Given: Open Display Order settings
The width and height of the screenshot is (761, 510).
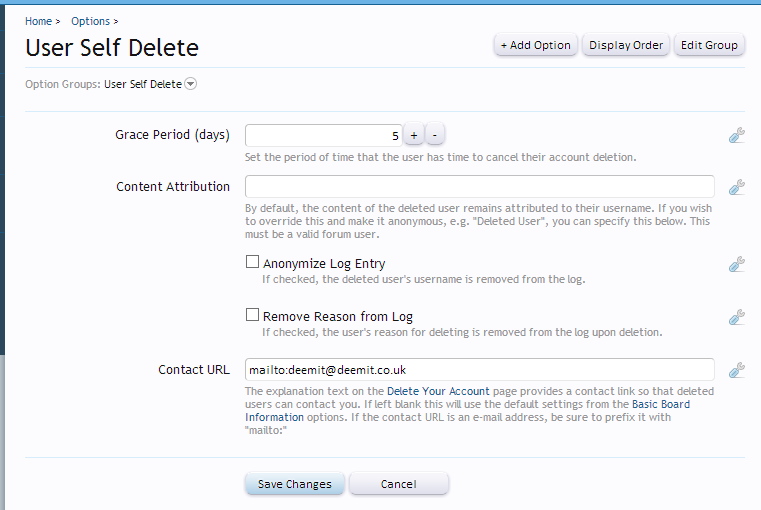Looking at the screenshot, I should [x=625, y=45].
